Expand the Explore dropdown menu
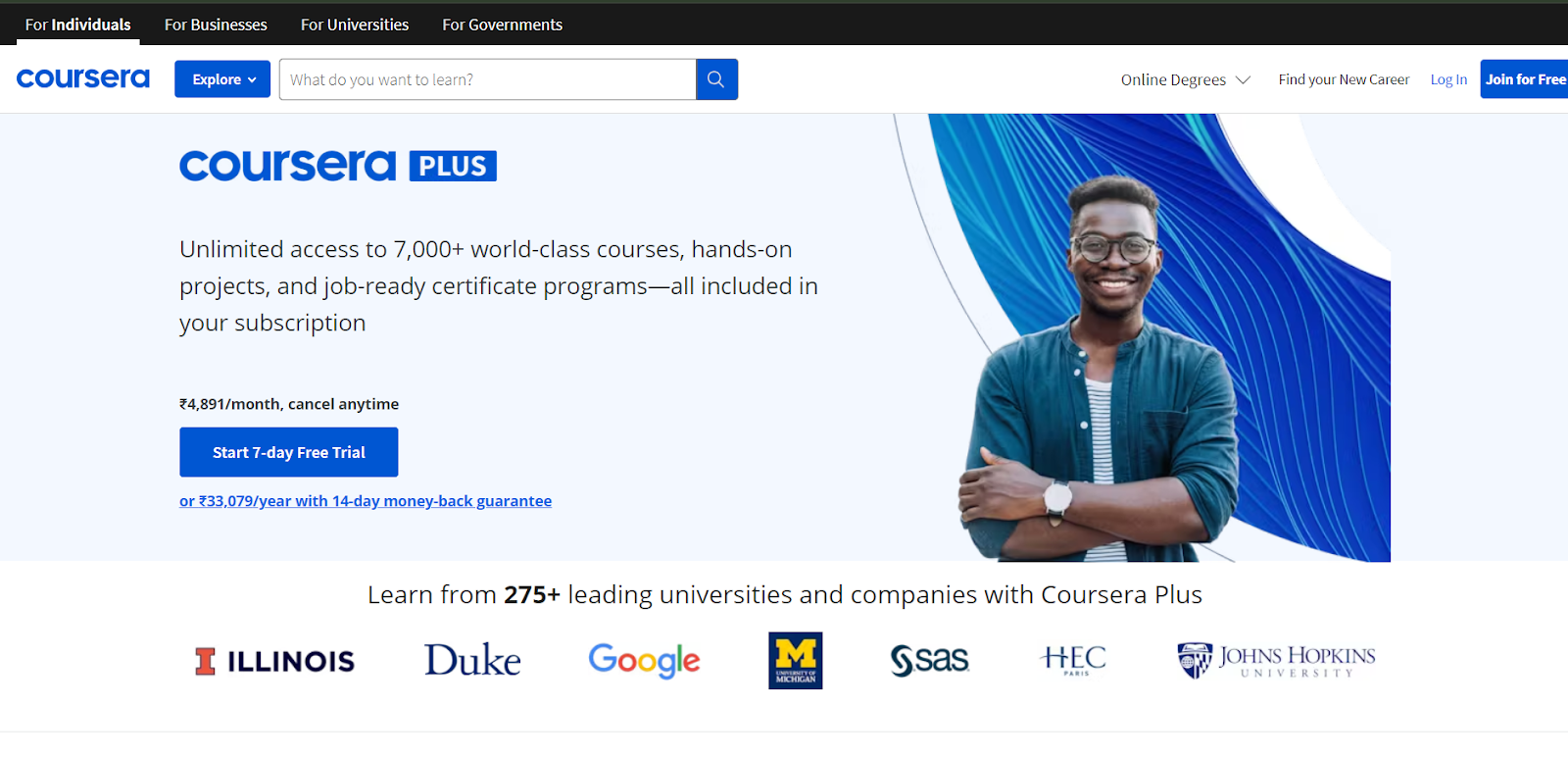The image size is (1568, 758). (222, 79)
